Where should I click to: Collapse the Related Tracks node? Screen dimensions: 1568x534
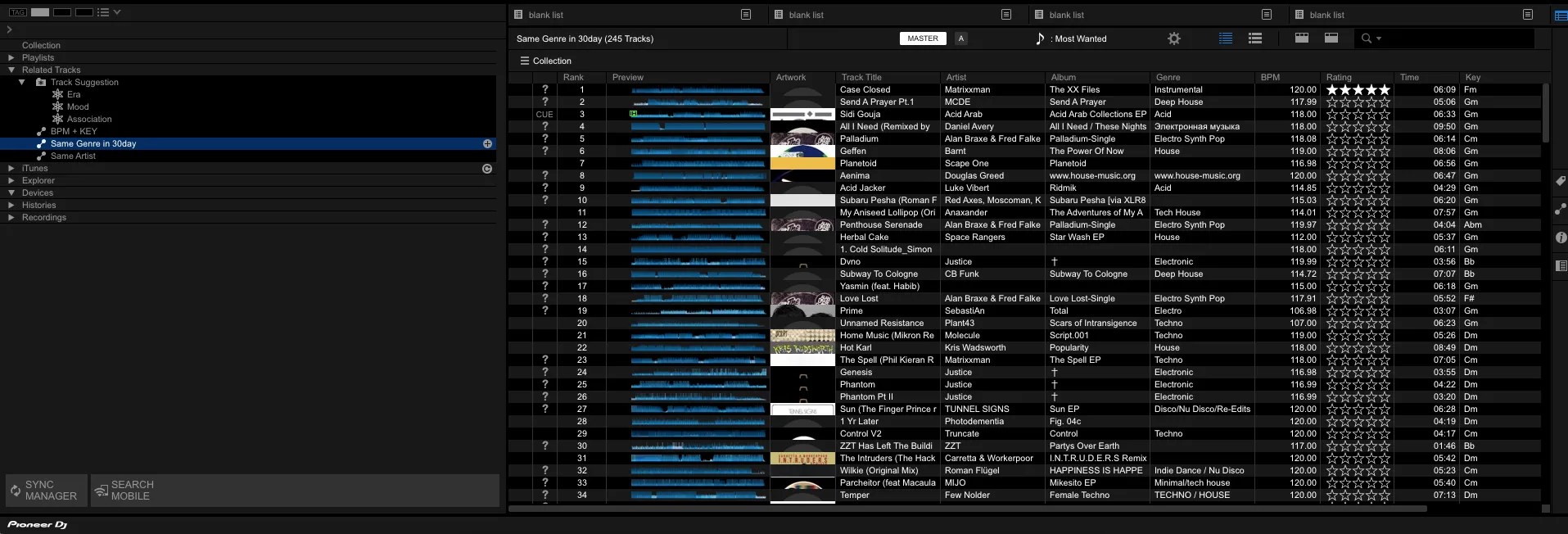(11, 70)
